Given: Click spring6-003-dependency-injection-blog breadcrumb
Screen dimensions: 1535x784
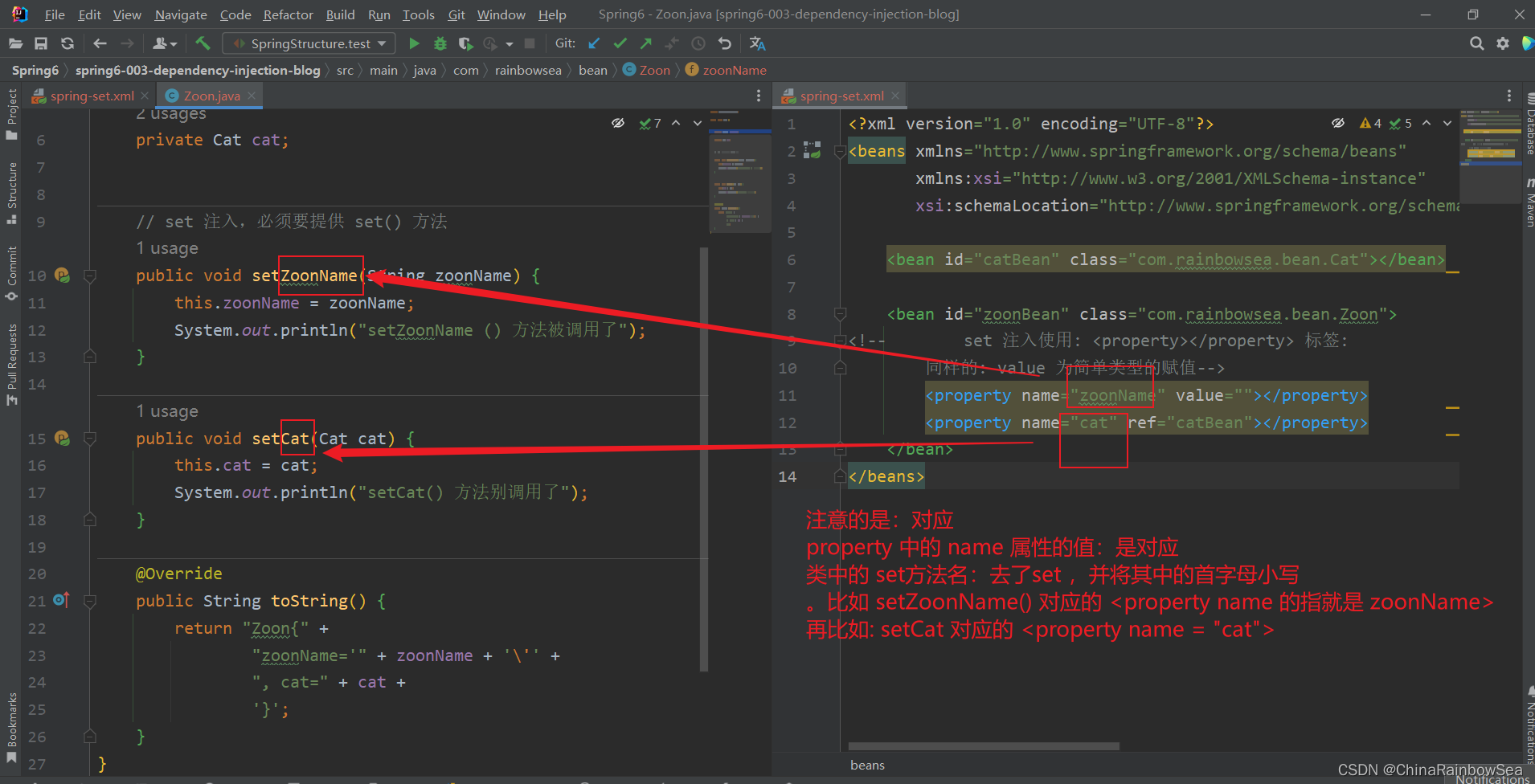Looking at the screenshot, I should click(x=198, y=70).
